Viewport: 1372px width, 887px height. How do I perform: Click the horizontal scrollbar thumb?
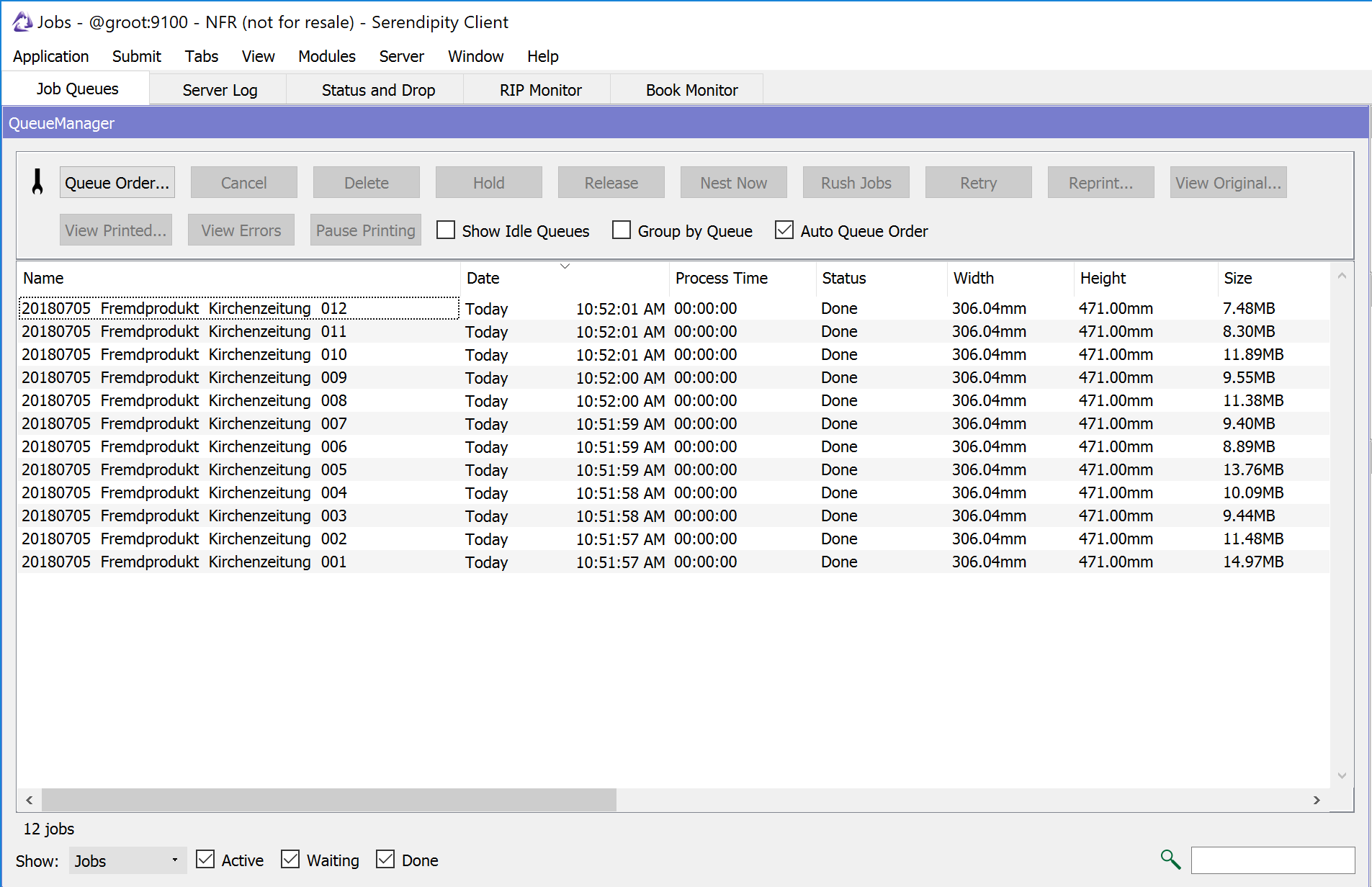pos(329,800)
